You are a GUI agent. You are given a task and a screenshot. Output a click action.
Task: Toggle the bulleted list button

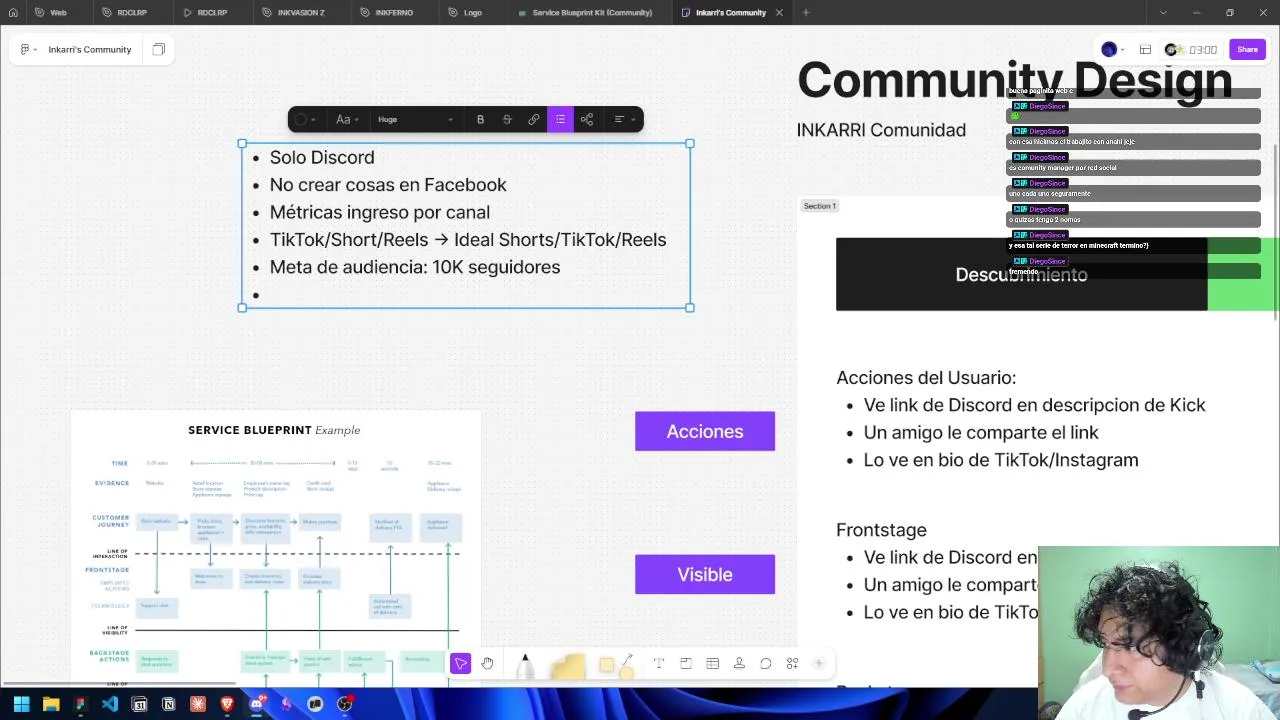(x=560, y=119)
